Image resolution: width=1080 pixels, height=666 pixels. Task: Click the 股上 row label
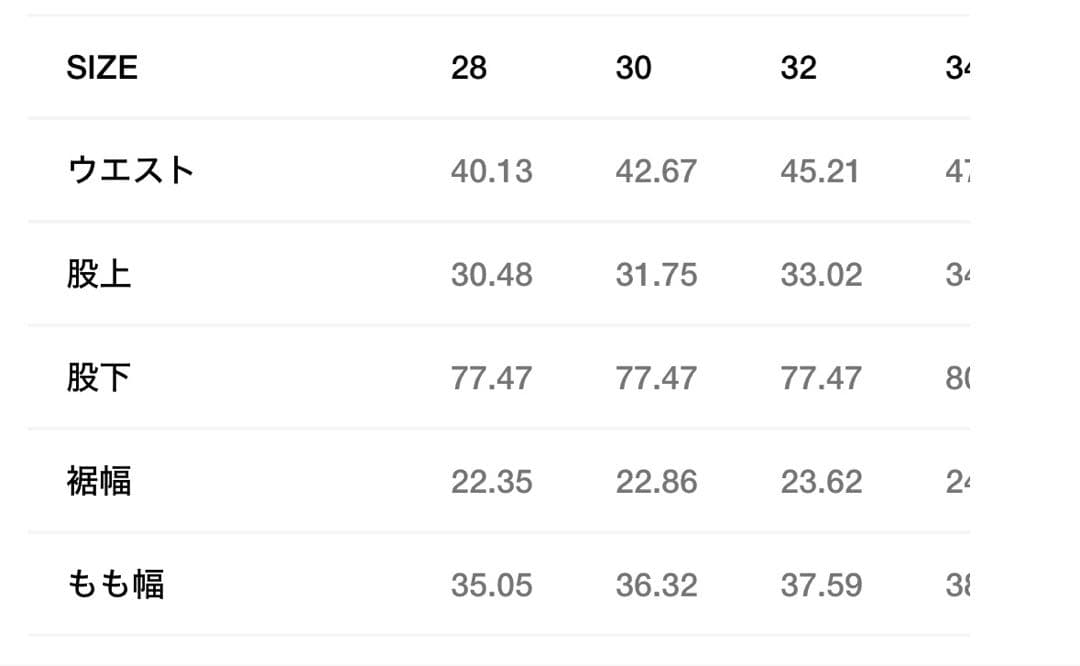pos(99,275)
